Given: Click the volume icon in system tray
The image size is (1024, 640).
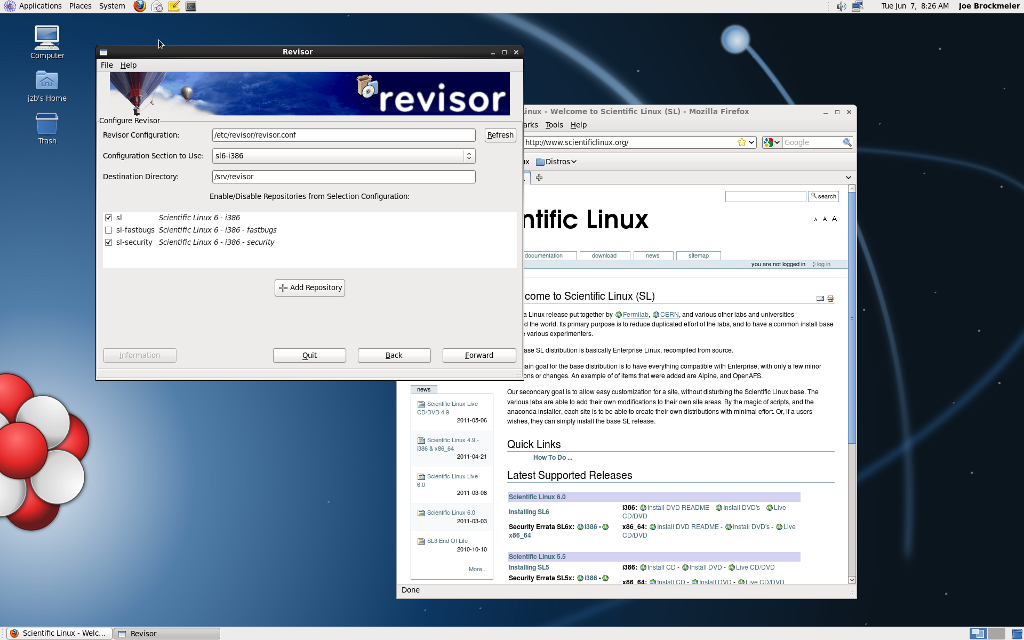Looking at the screenshot, I should (x=841, y=6).
